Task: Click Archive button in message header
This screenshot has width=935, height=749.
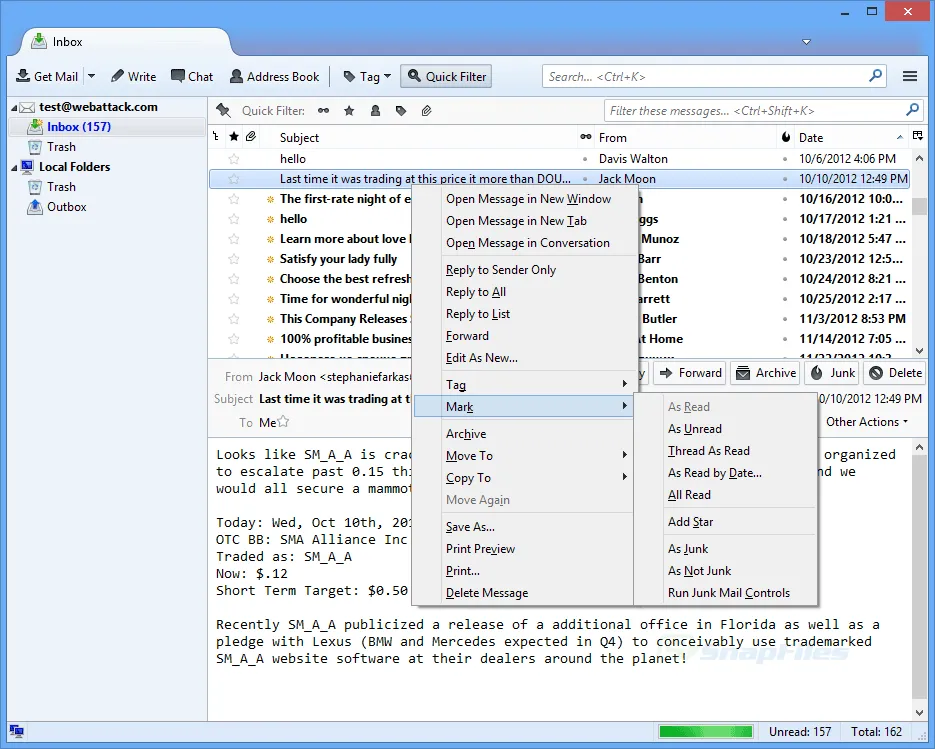Action: [x=766, y=373]
